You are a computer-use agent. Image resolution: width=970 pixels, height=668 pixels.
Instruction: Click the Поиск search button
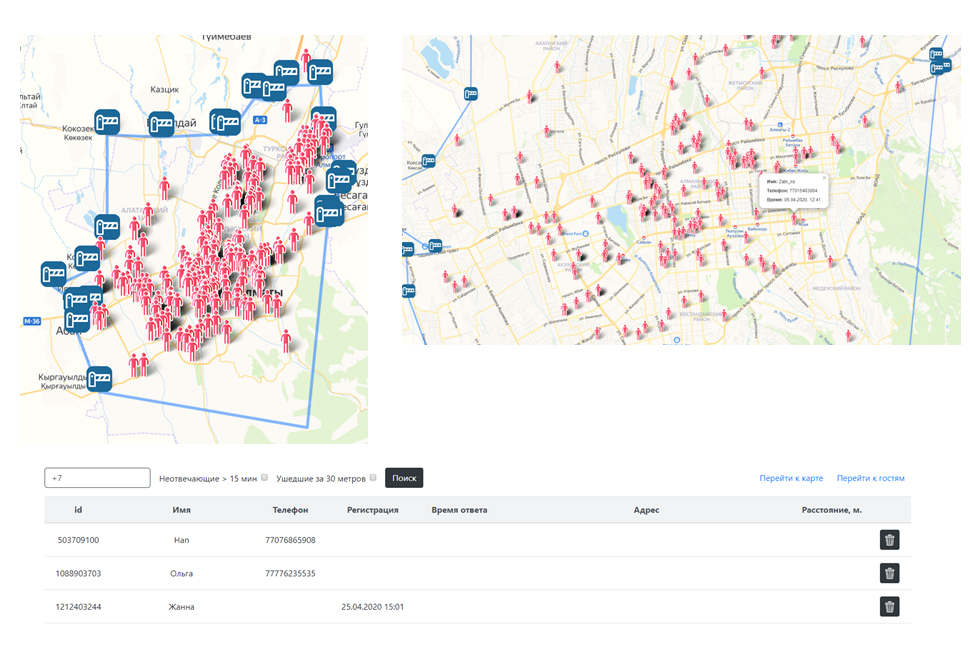pyautogui.click(x=404, y=477)
